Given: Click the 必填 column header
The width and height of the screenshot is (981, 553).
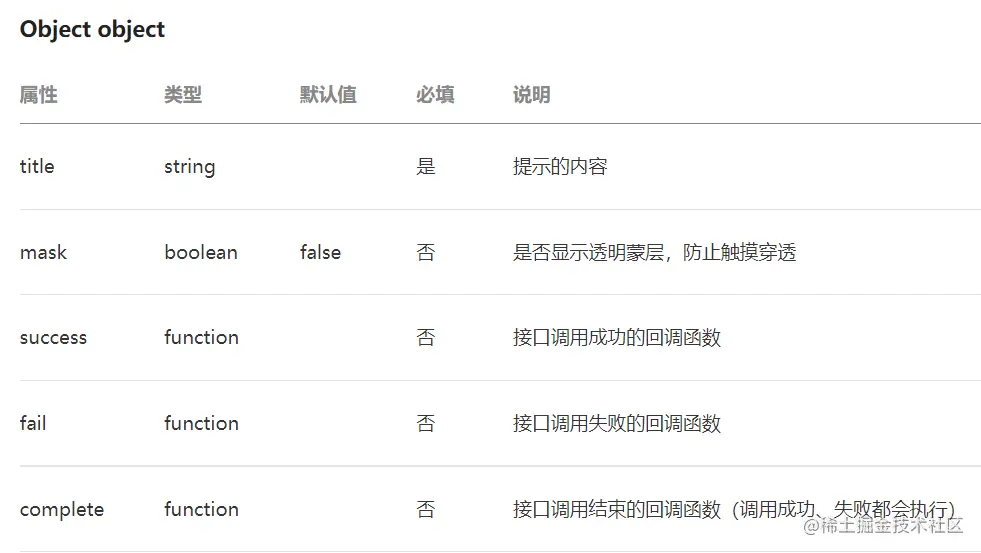Looking at the screenshot, I should click(435, 95).
